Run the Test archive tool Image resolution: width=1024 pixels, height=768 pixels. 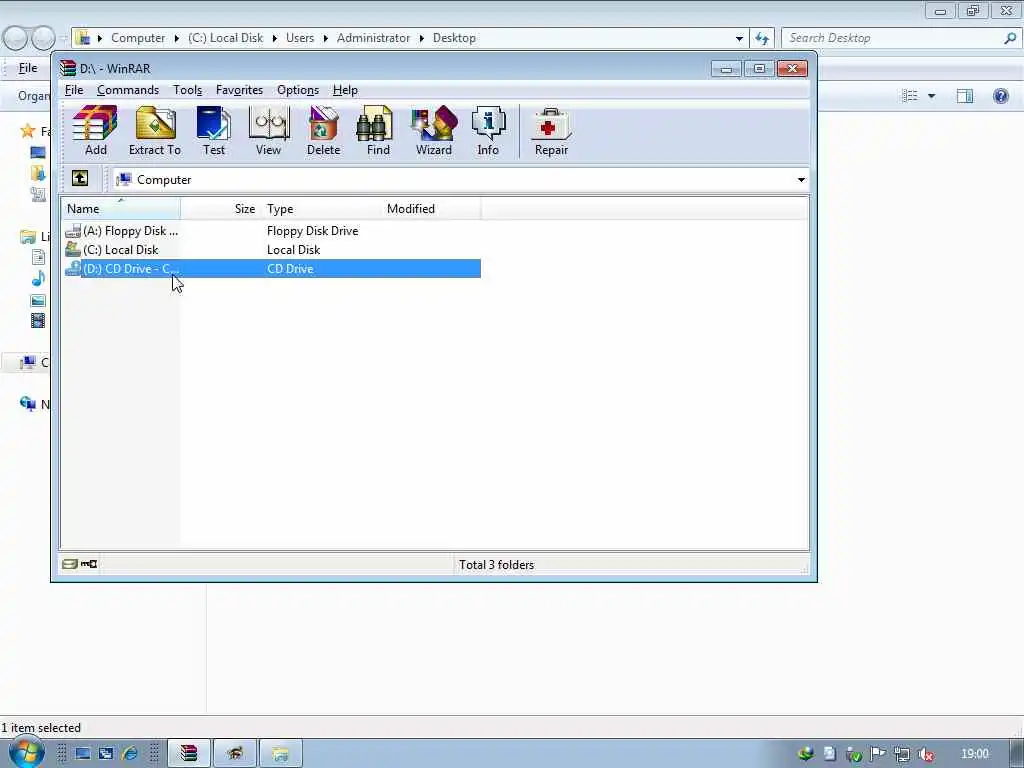point(214,131)
